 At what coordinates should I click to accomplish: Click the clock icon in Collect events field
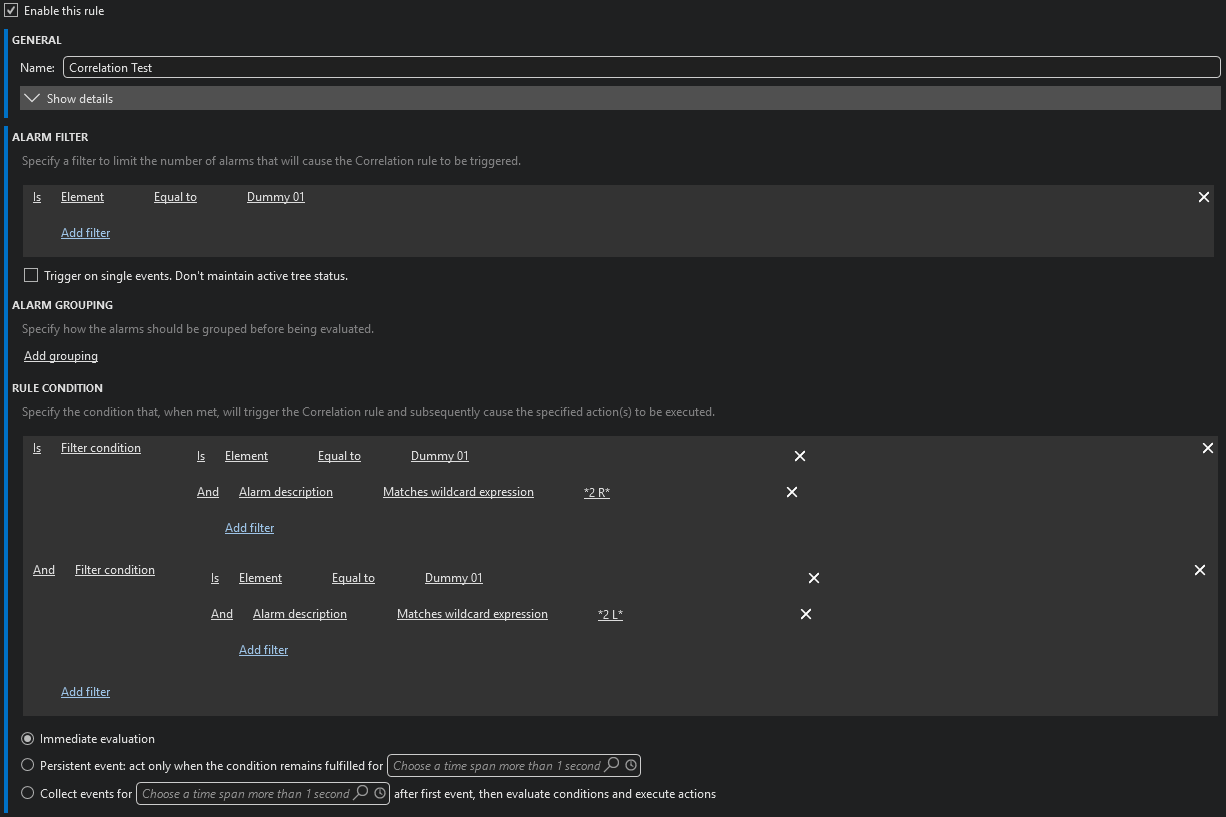coord(380,793)
